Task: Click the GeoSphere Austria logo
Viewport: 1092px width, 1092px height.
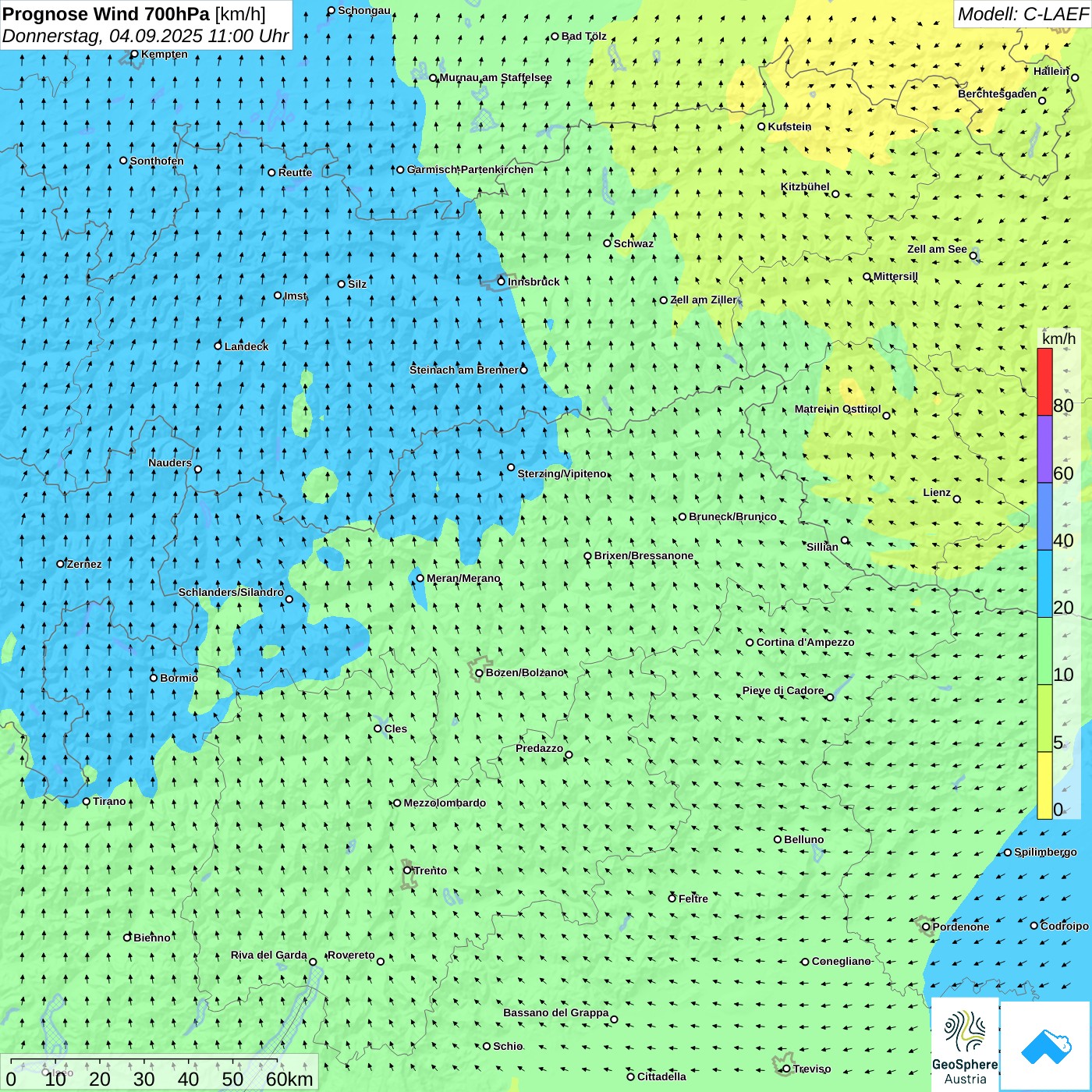Action: tap(965, 1045)
